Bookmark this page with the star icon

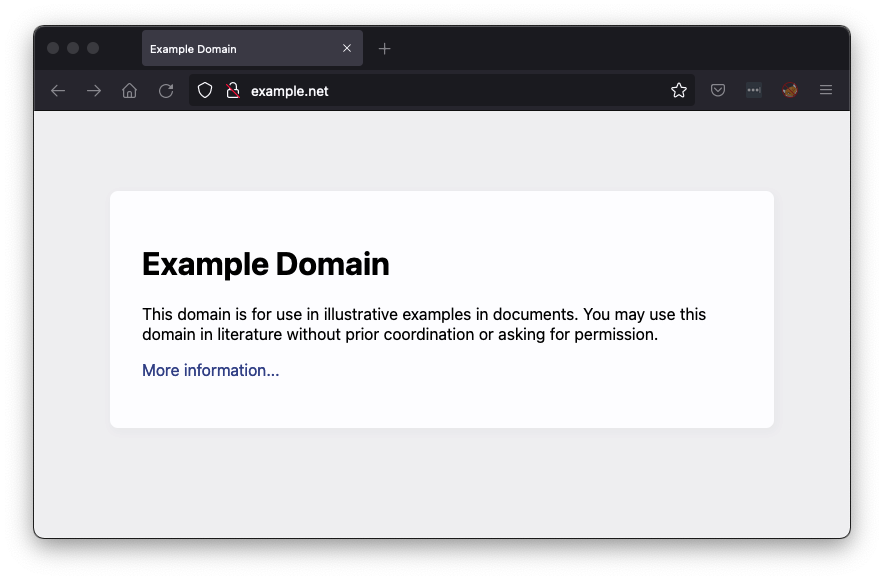coord(679,91)
